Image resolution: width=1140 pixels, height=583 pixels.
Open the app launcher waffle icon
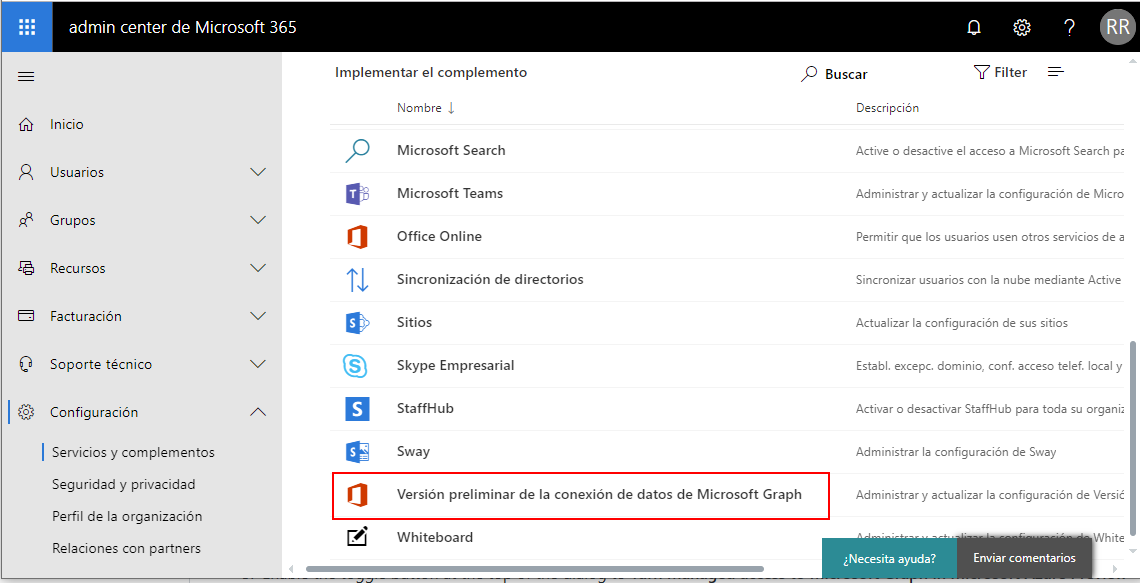(27, 27)
